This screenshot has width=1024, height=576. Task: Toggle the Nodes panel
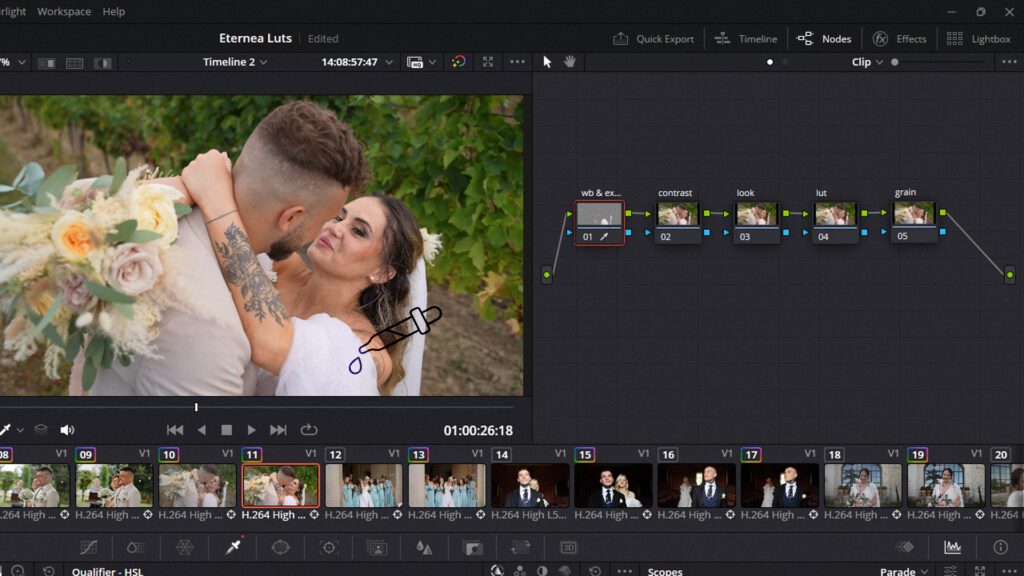(x=824, y=39)
